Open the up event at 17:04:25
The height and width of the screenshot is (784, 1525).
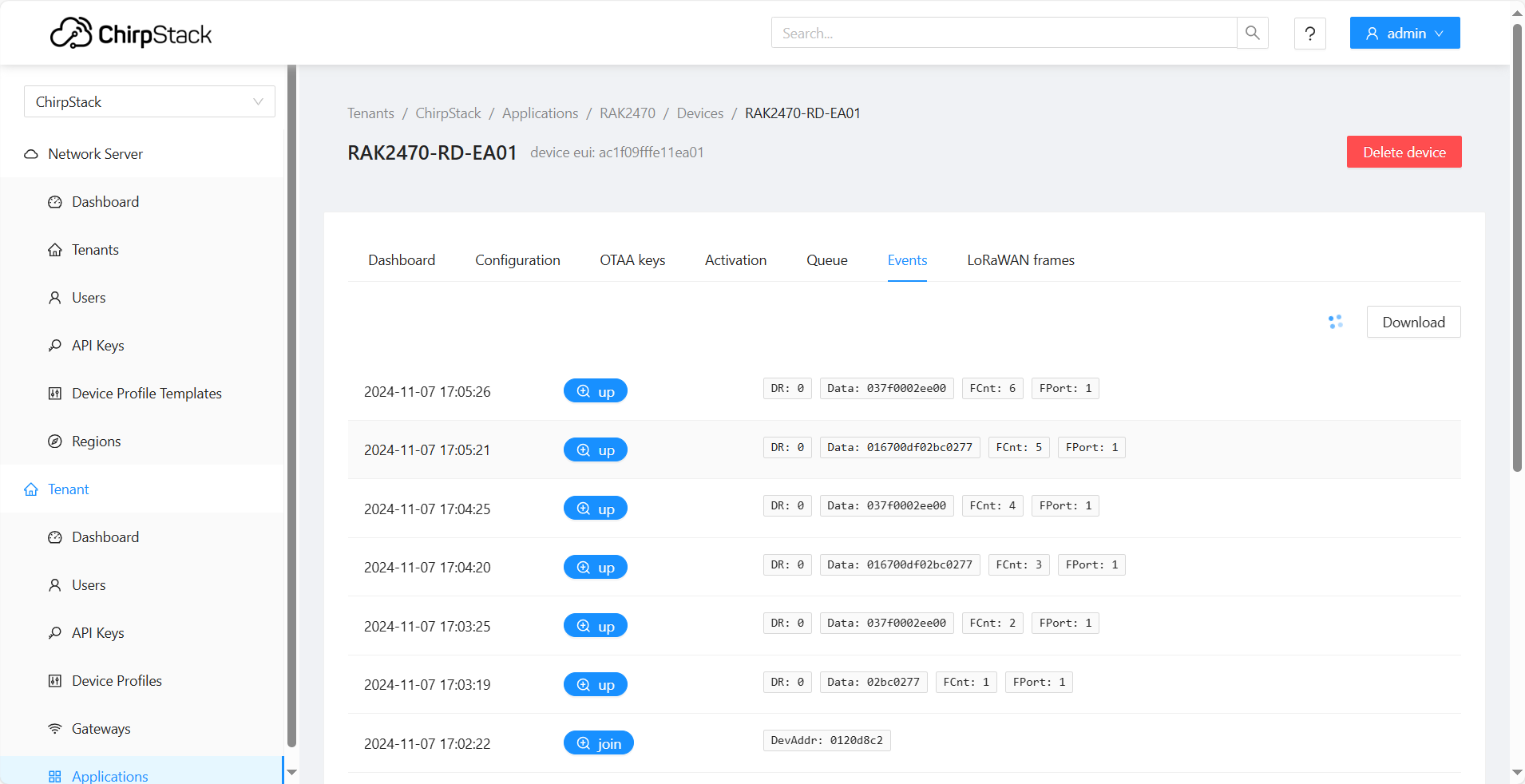pos(596,509)
